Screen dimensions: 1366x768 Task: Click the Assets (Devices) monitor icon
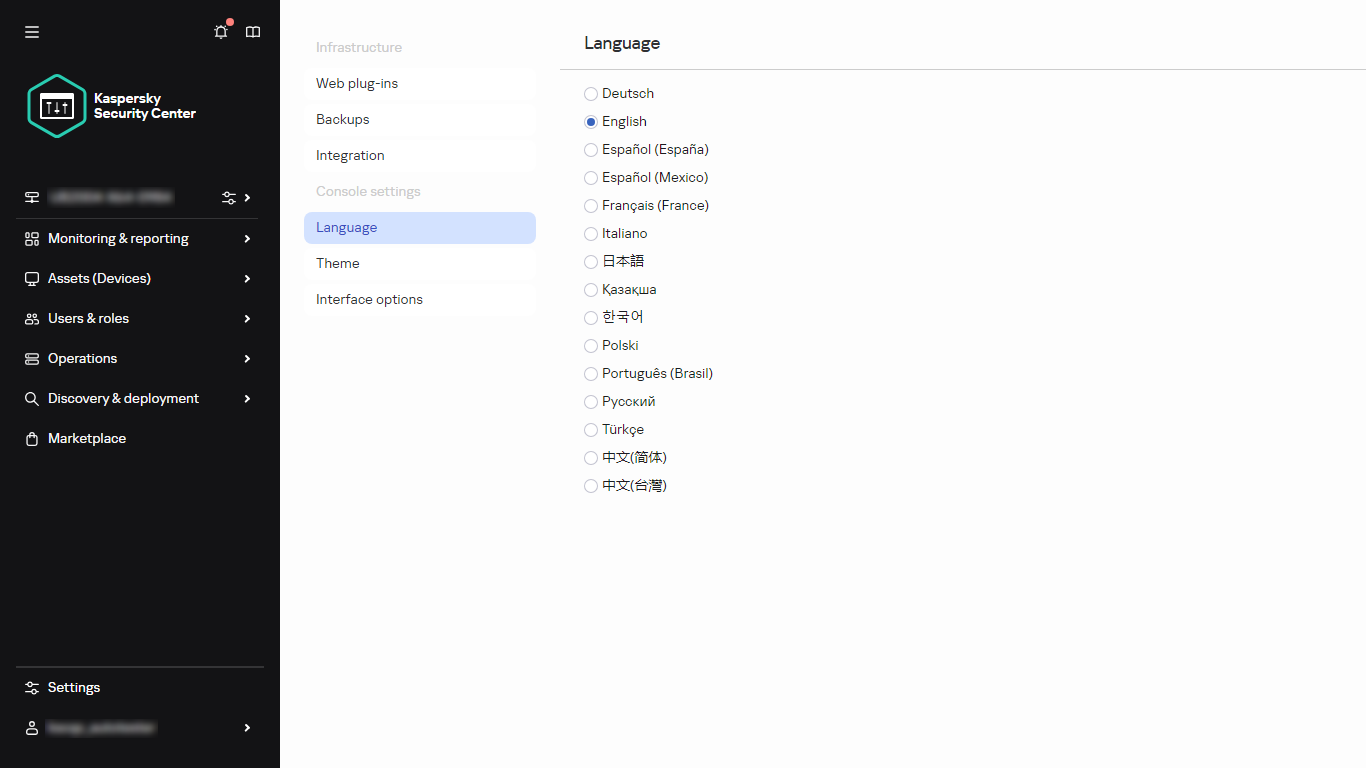pyautogui.click(x=31, y=278)
